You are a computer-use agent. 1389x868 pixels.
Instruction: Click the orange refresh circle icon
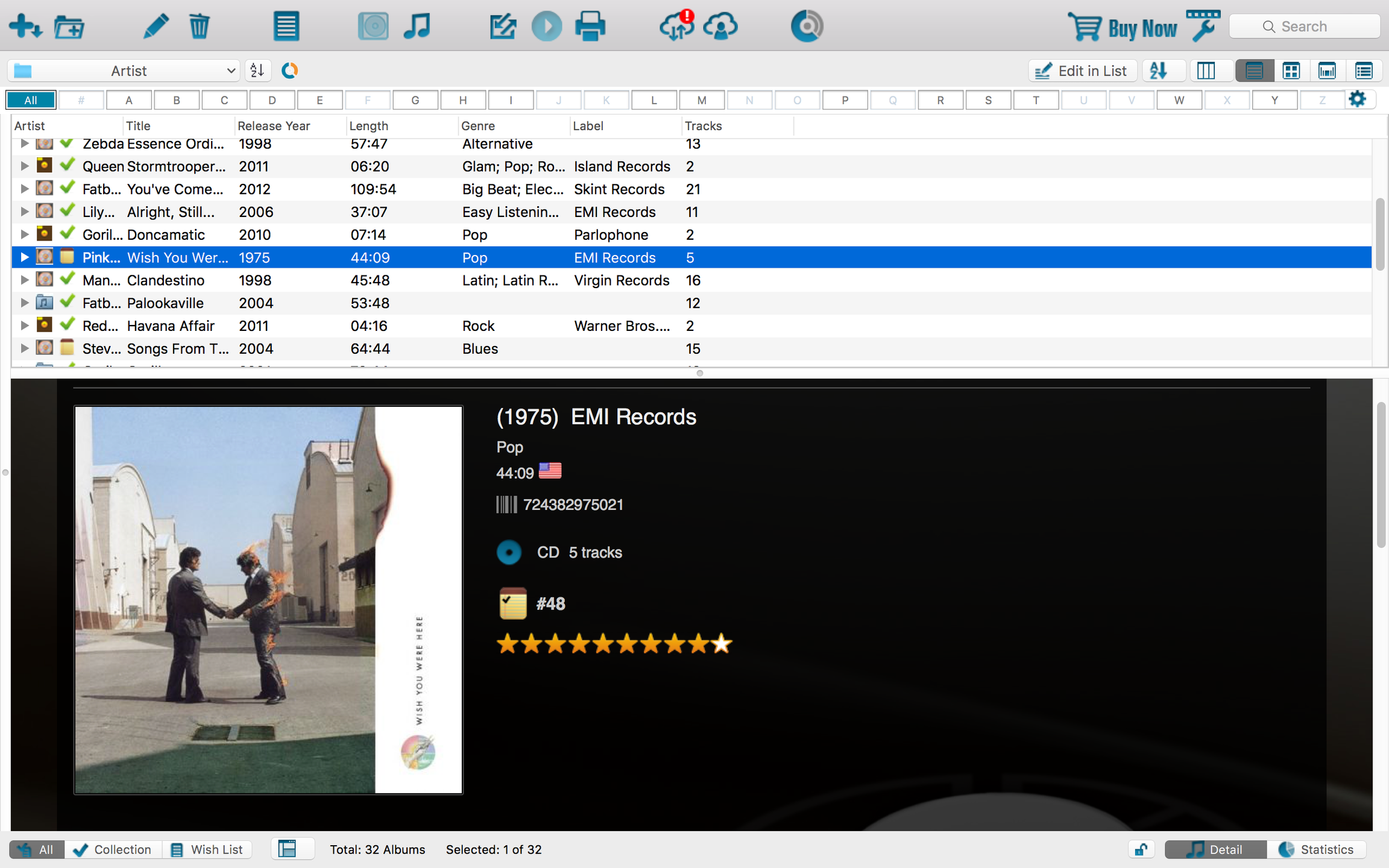point(290,71)
